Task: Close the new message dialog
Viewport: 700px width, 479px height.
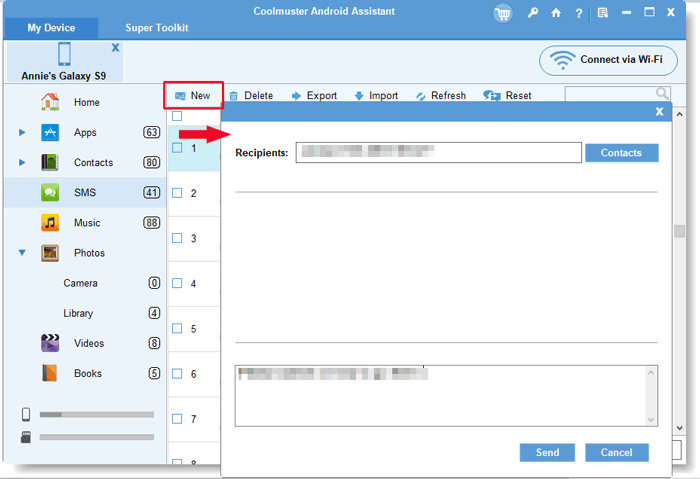Action: tap(659, 112)
